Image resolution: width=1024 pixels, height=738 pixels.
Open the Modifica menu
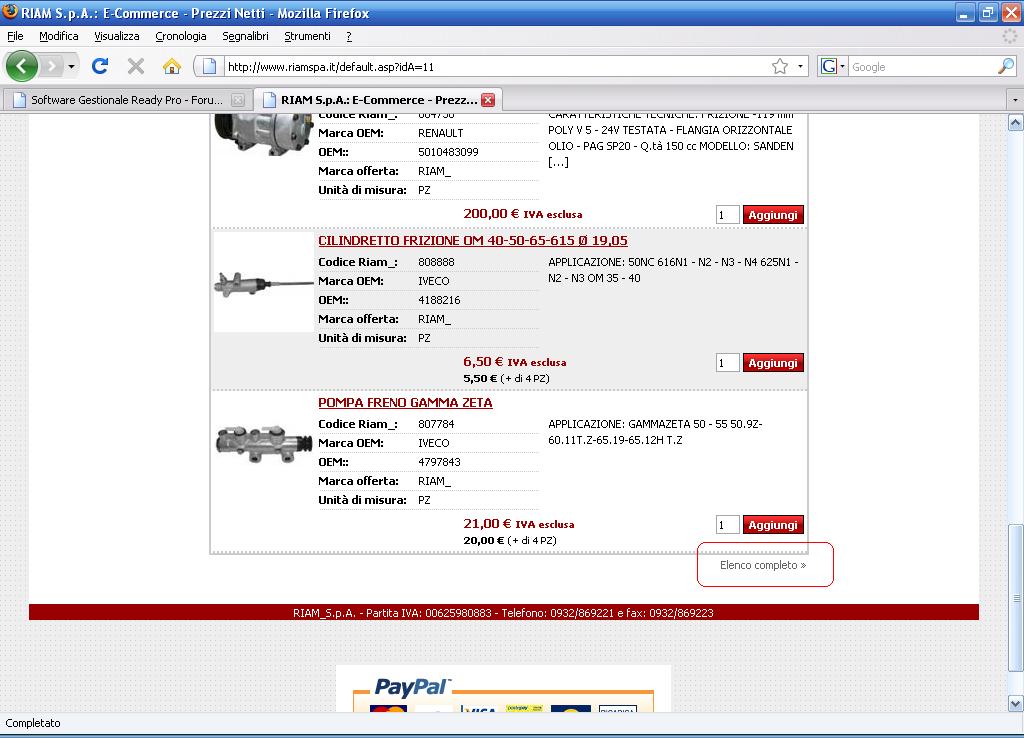[59, 36]
